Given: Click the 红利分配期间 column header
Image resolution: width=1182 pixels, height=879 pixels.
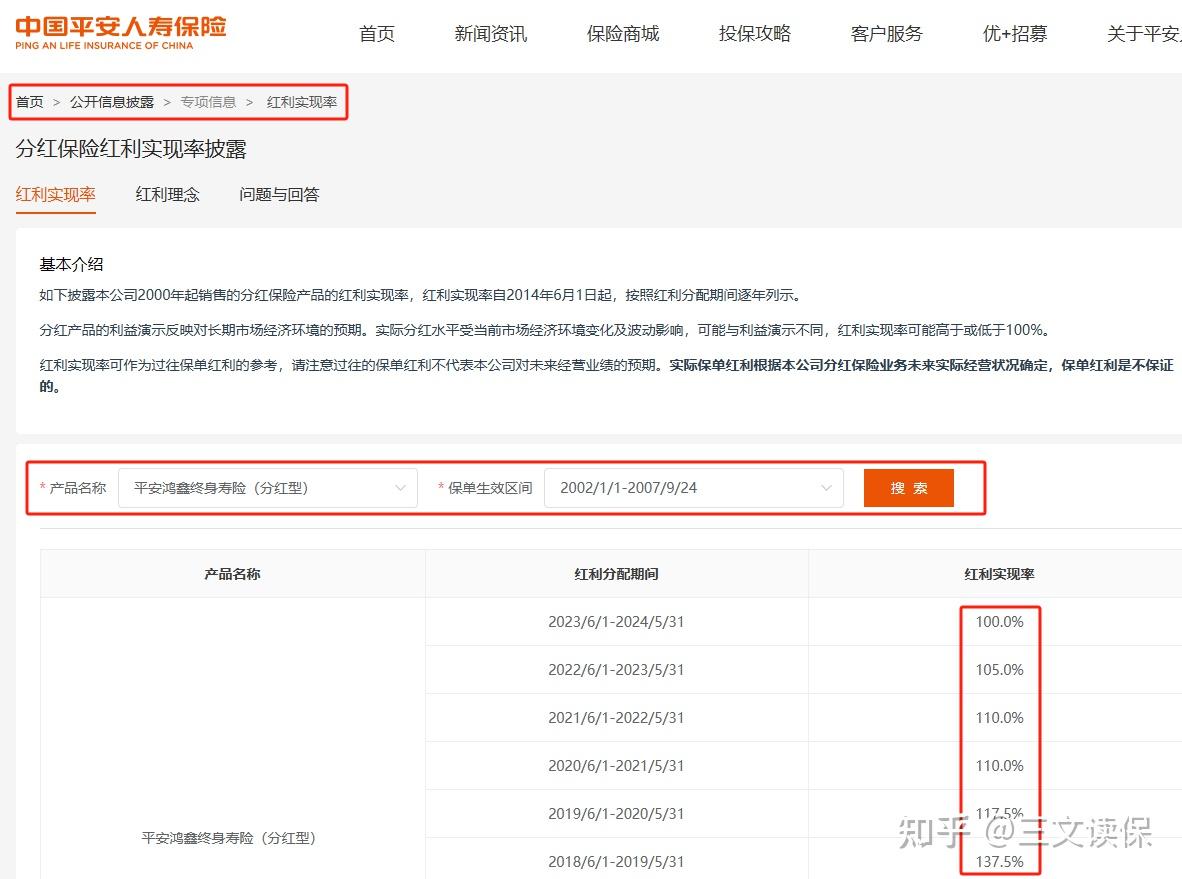Looking at the screenshot, I should 617,574.
